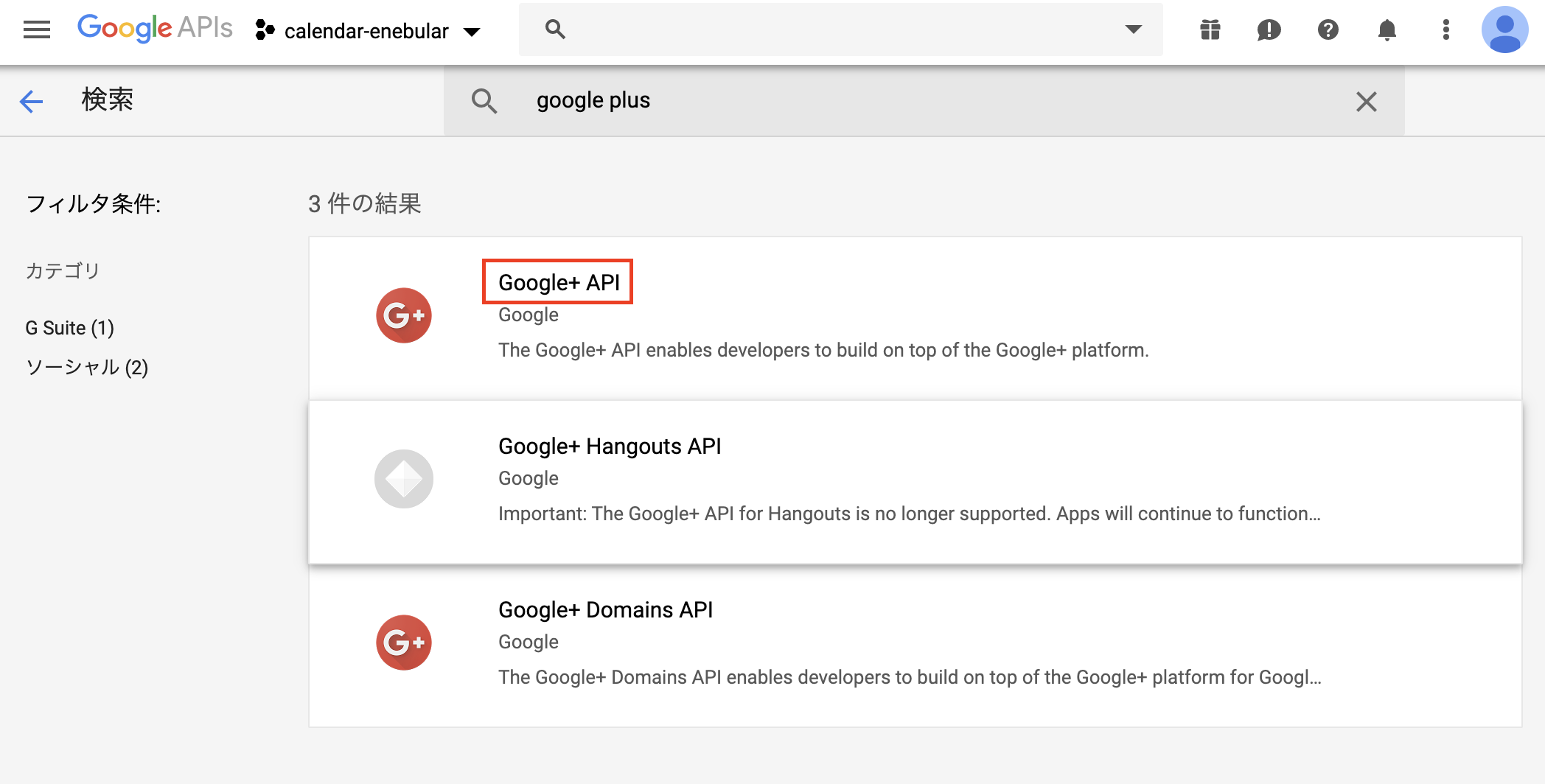Viewport: 1545px width, 784px height.
Task: Open the Google+ API result title
Action: pyautogui.click(x=559, y=282)
